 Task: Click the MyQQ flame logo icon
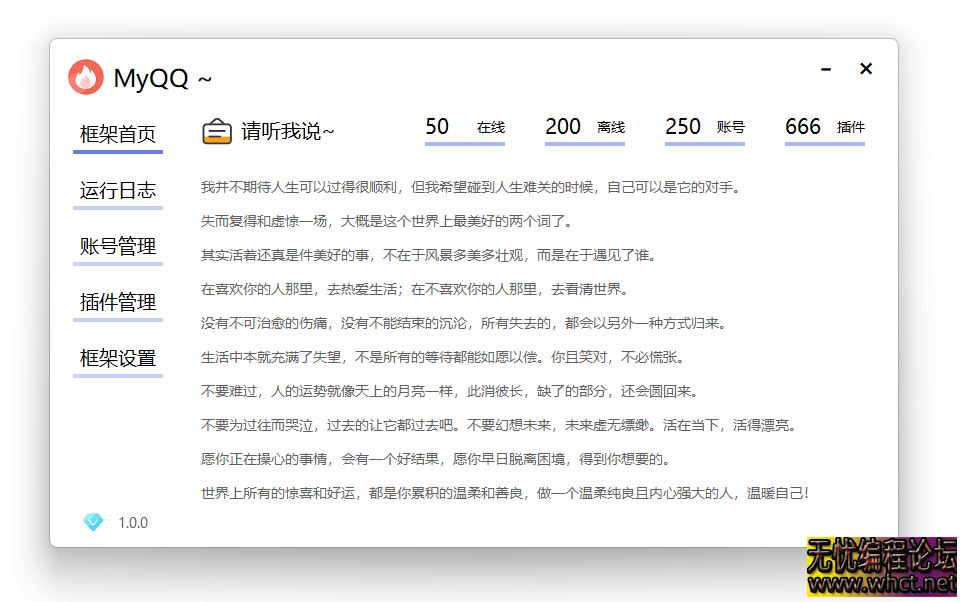pos(86,76)
